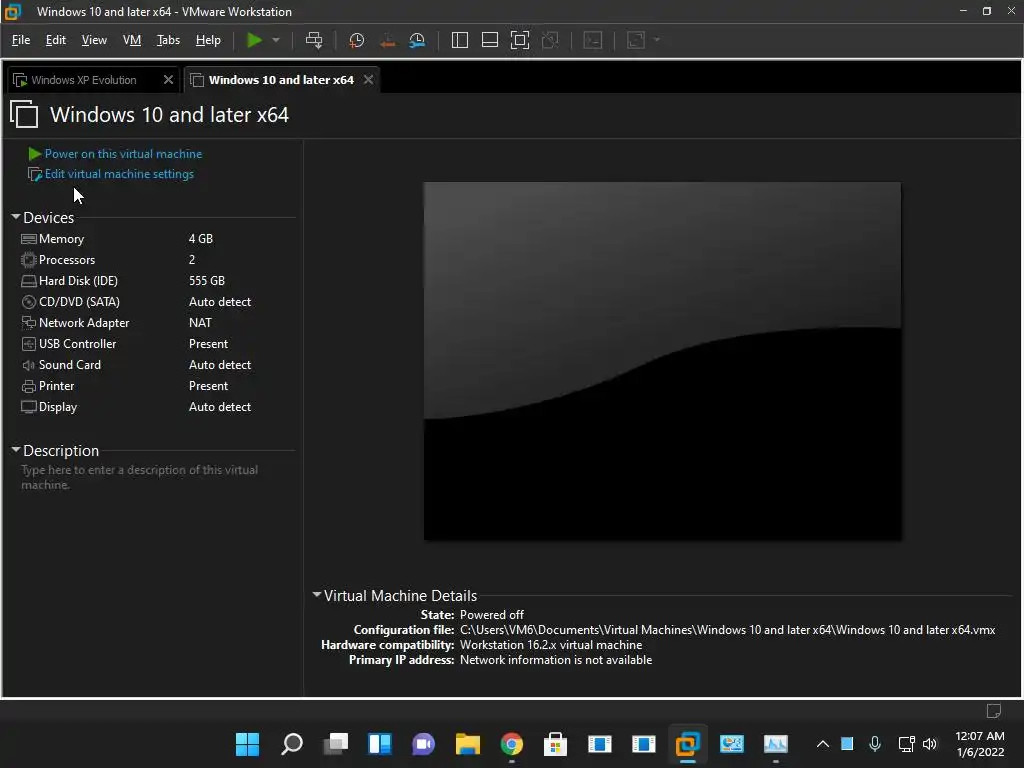
Task: Open the Help menu
Action: tap(208, 40)
